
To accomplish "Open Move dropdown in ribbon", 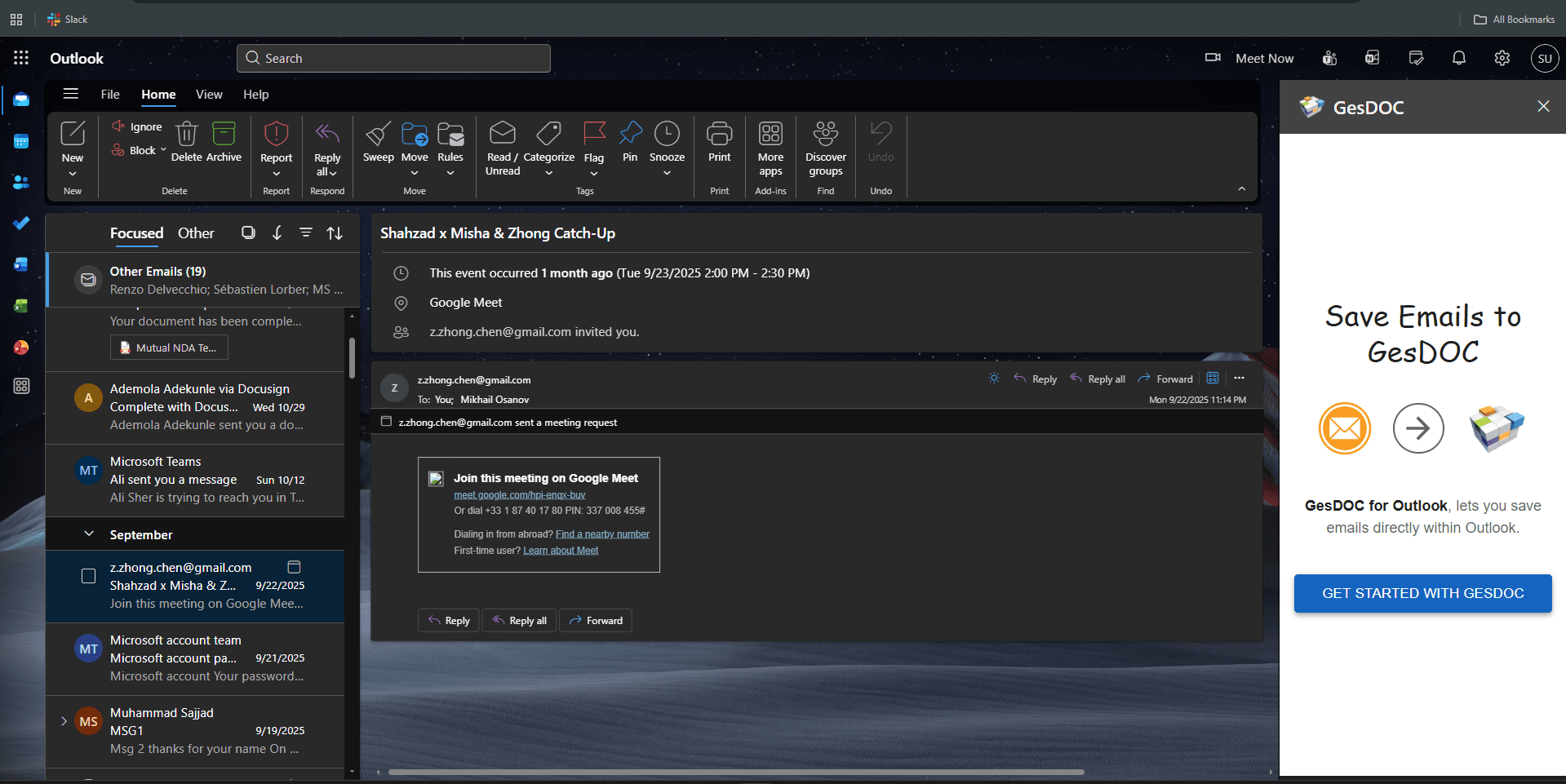I will pos(415,173).
